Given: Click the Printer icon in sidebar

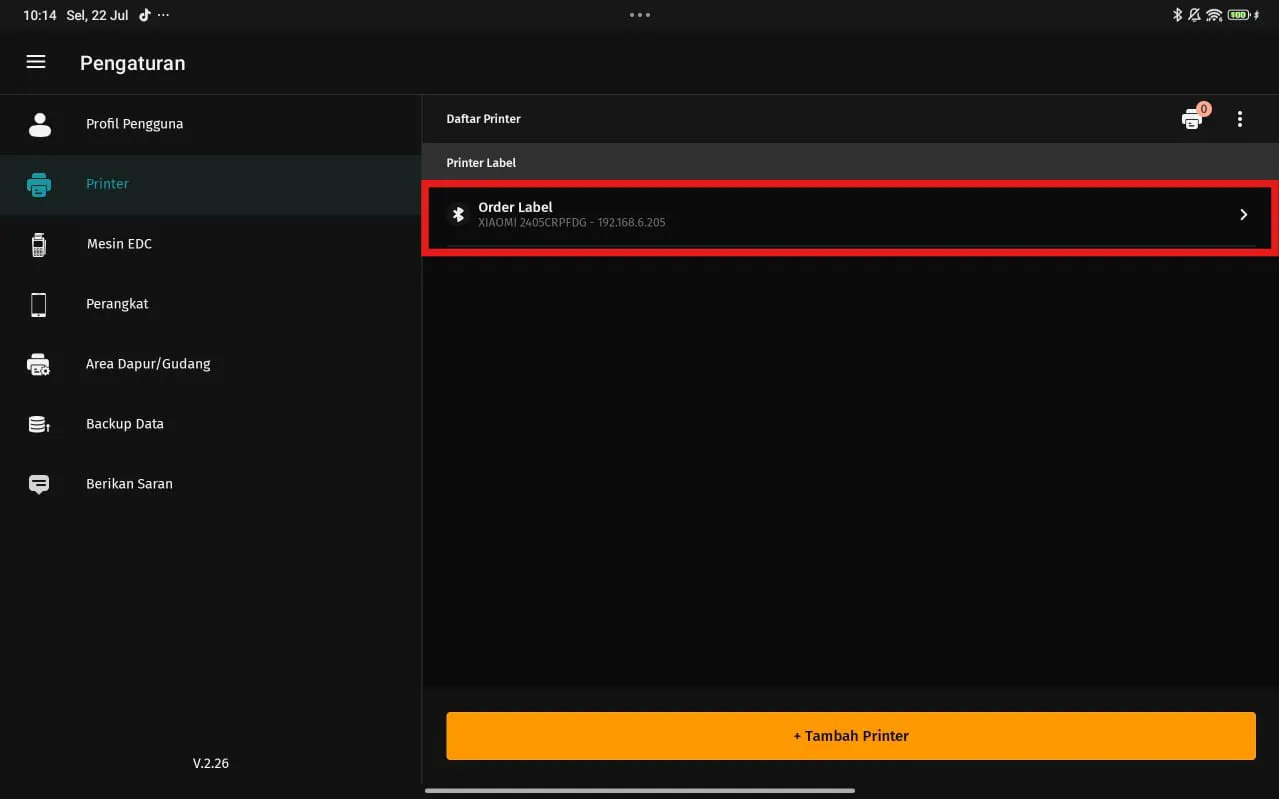Looking at the screenshot, I should pyautogui.click(x=39, y=185).
